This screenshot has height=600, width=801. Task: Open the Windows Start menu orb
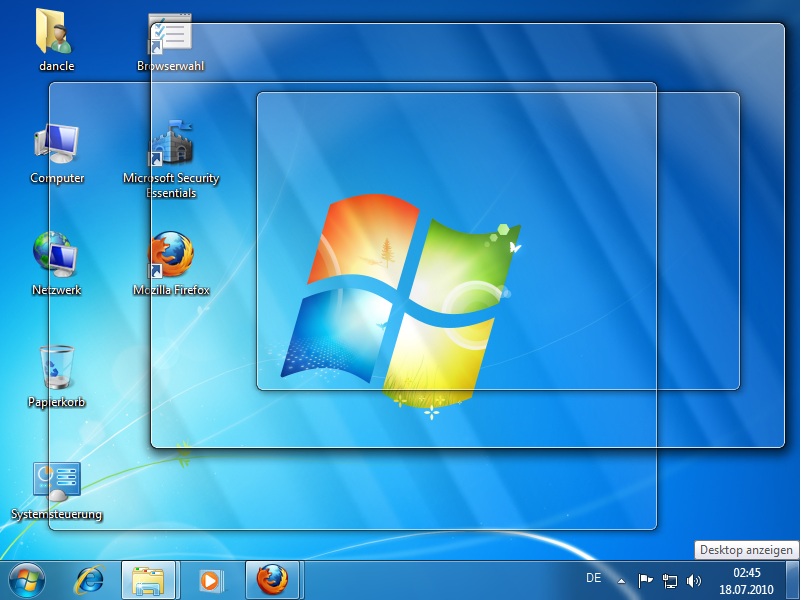[x=27, y=579]
